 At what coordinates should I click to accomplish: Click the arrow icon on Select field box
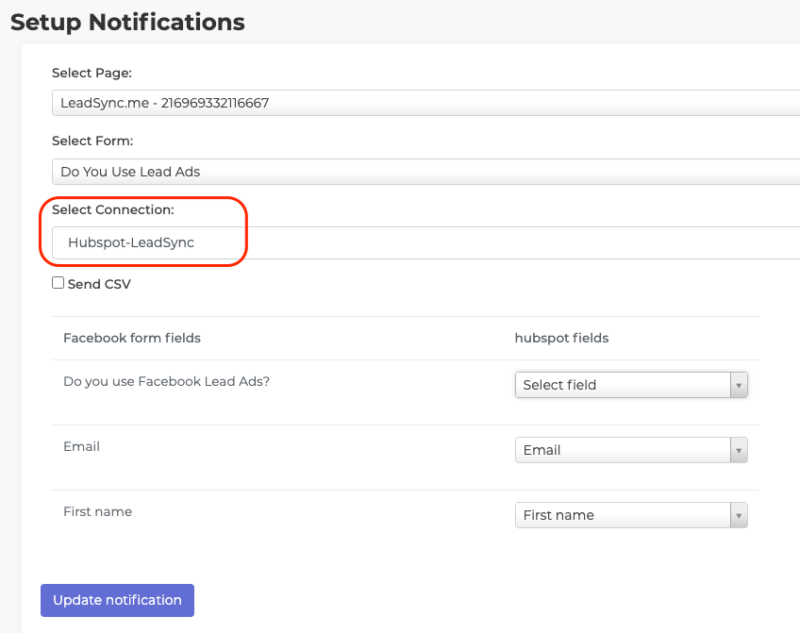coord(738,385)
